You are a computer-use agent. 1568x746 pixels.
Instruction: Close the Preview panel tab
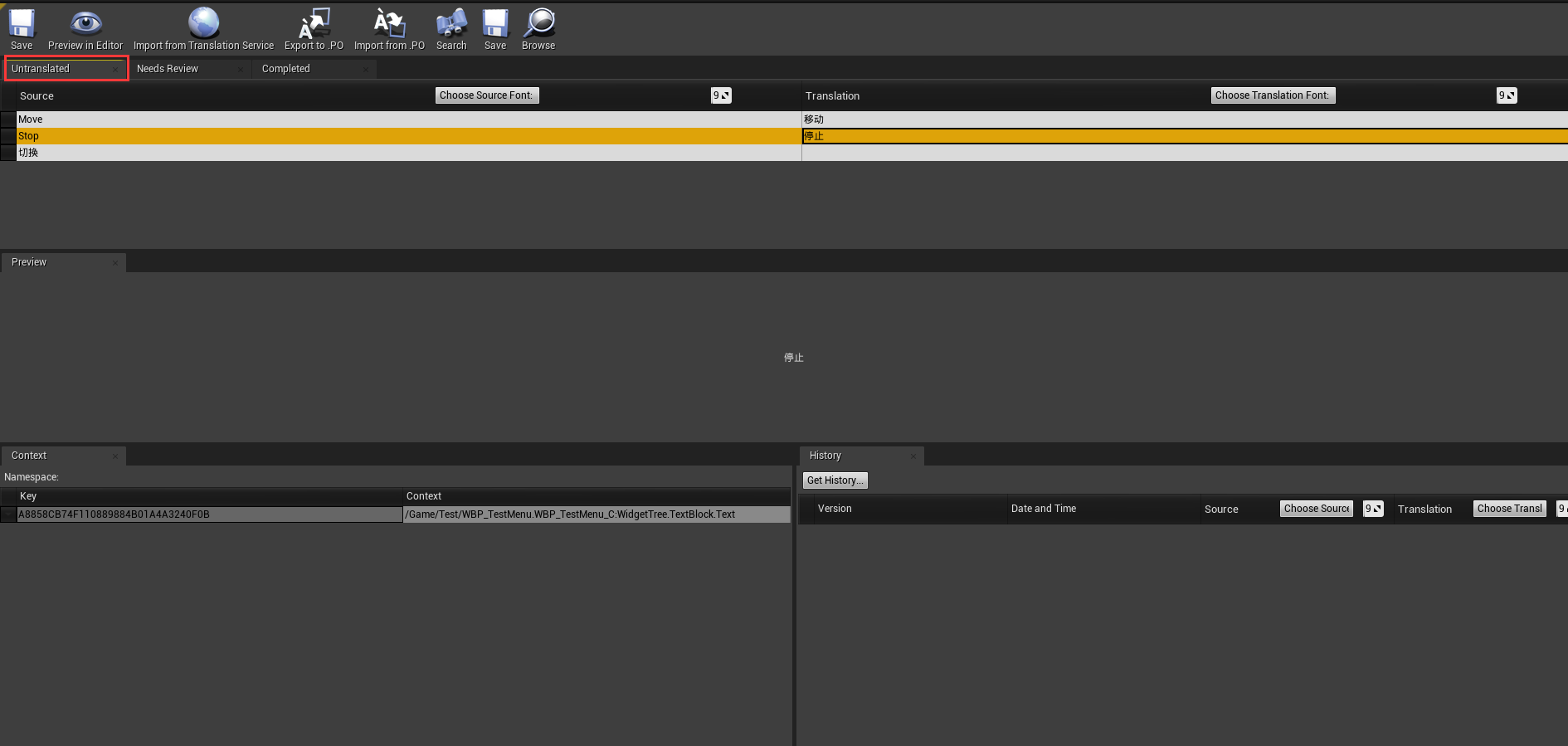tap(115, 263)
